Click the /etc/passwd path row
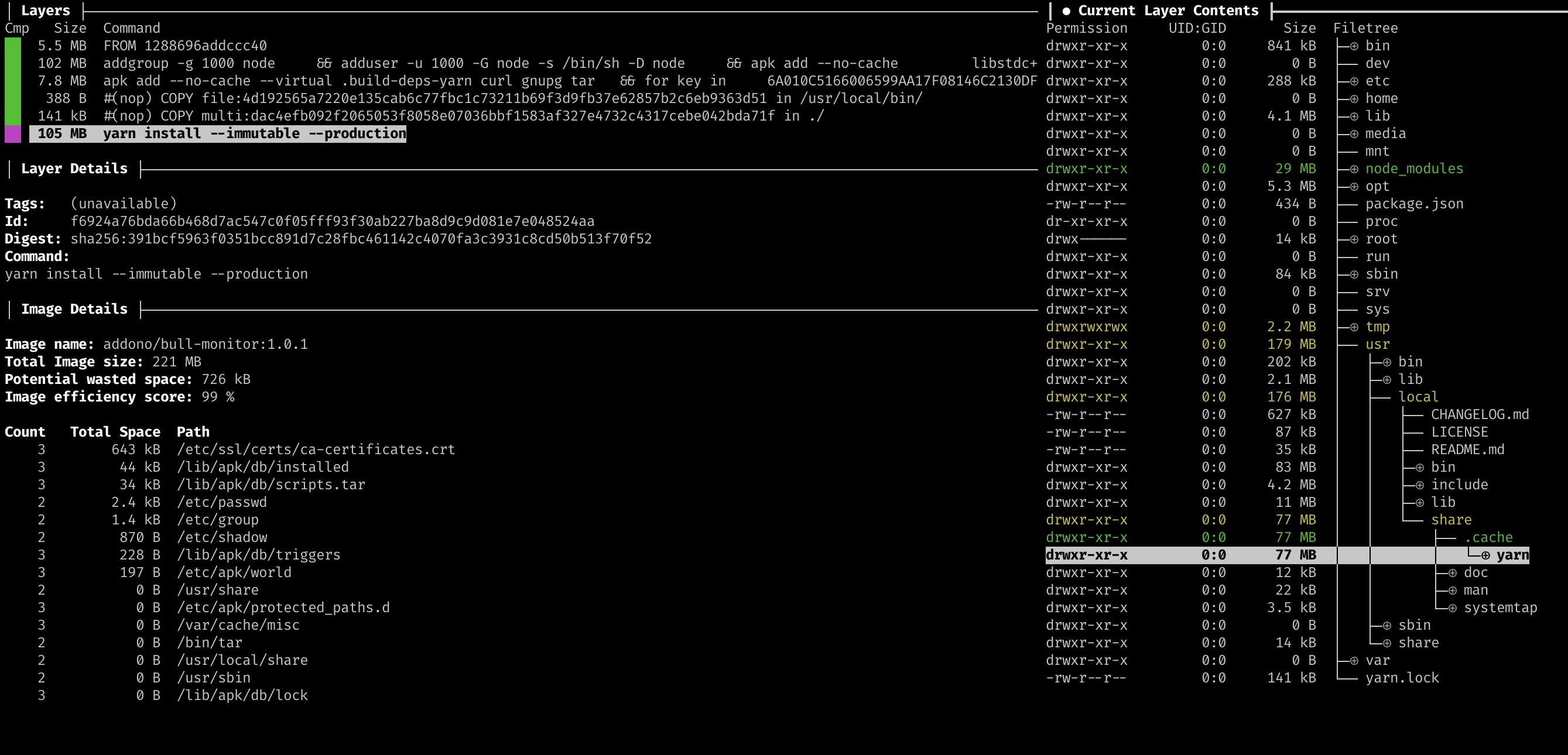 click(221, 503)
